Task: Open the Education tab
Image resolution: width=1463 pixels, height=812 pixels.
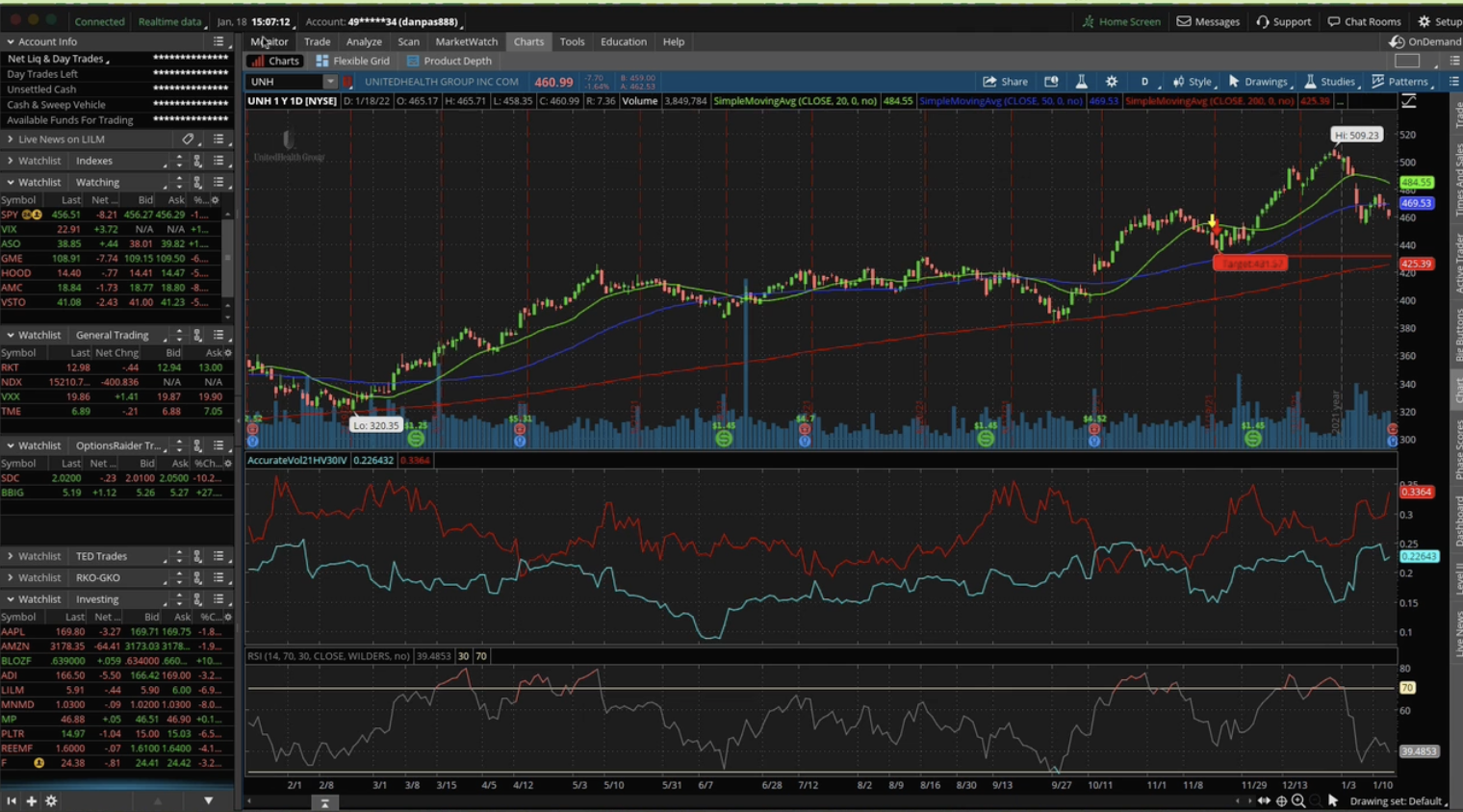Action: tap(624, 41)
